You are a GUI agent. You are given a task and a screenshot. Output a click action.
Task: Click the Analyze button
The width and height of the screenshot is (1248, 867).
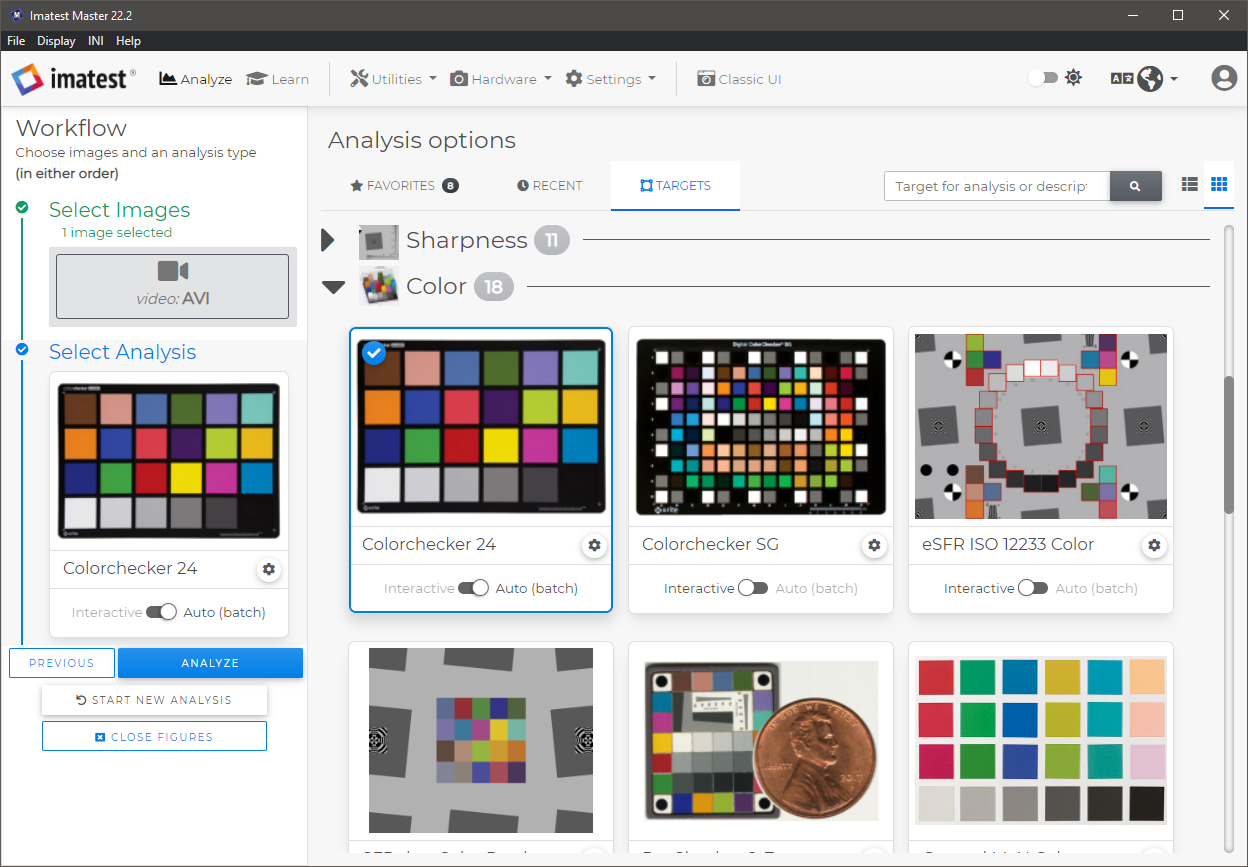[x=210, y=663]
